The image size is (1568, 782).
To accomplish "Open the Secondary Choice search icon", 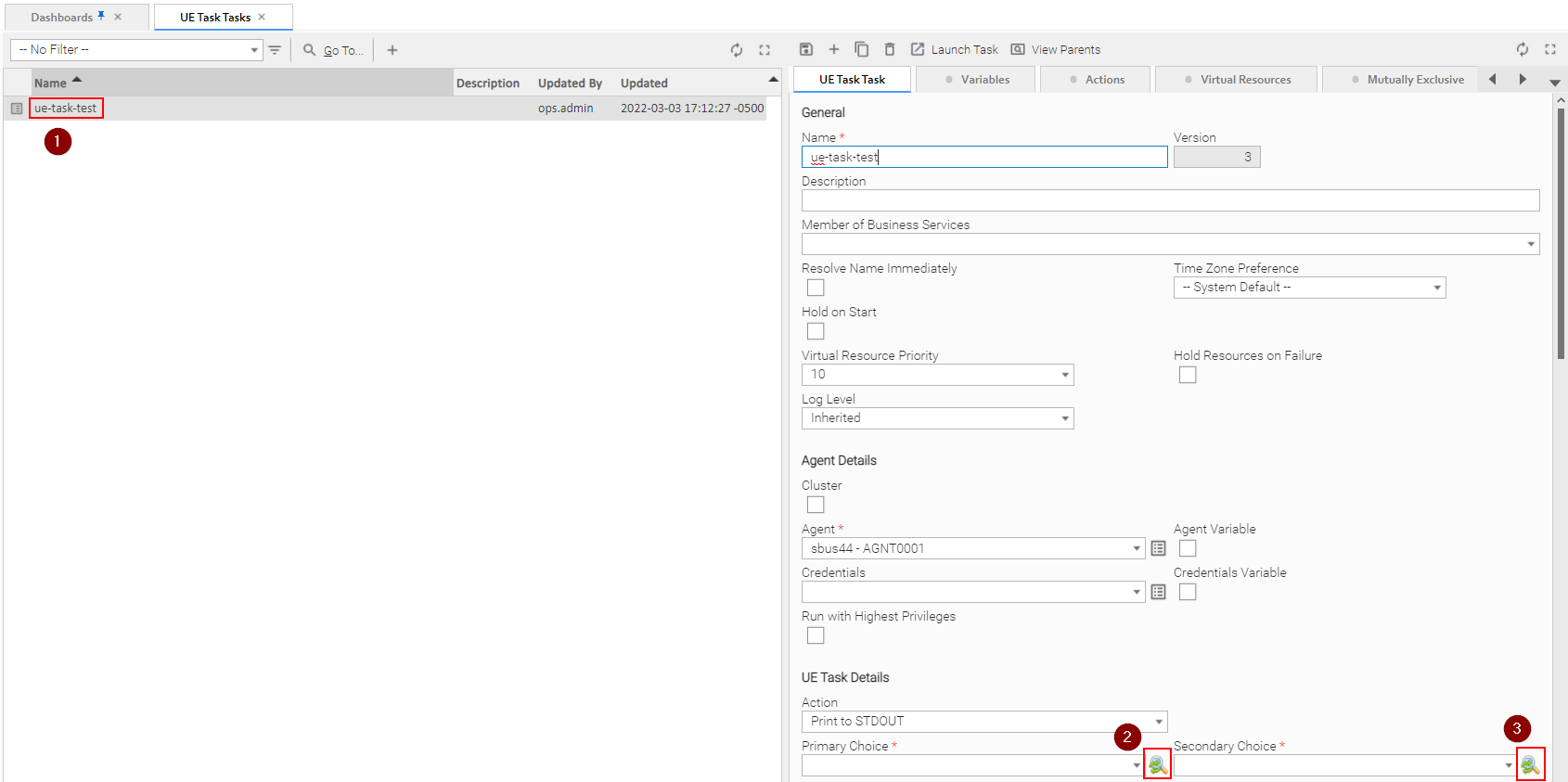I will [x=1530, y=765].
